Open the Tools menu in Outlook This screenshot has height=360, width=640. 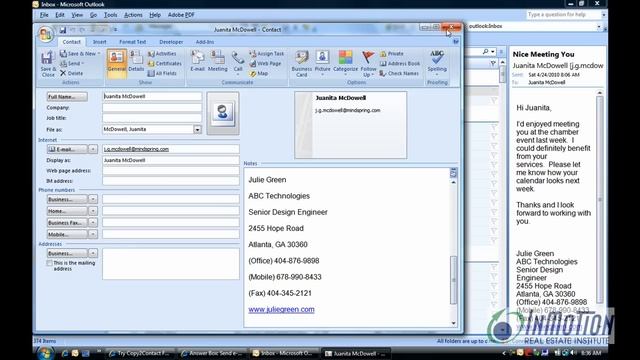click(110, 15)
